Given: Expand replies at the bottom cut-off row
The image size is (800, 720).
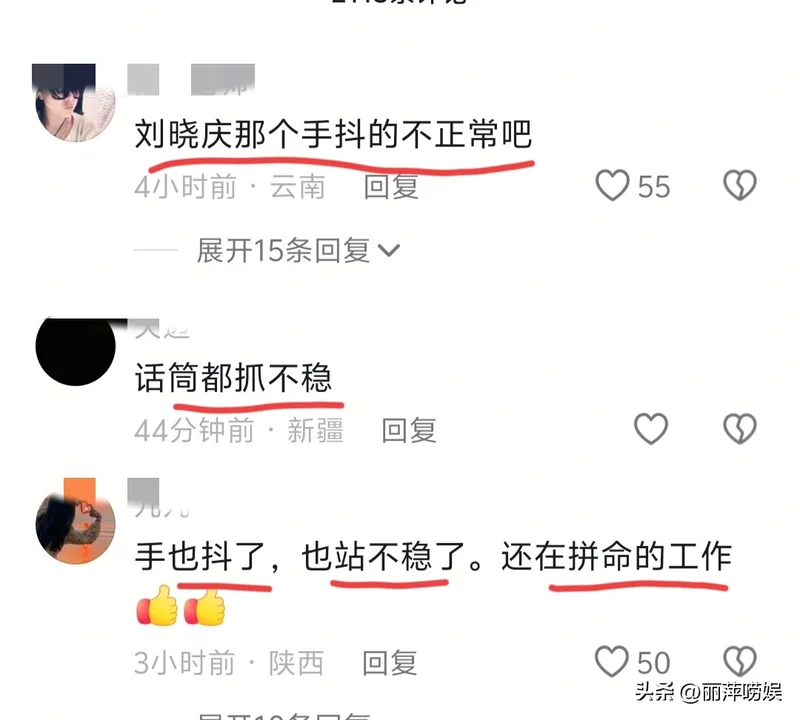Looking at the screenshot, I should [x=284, y=715].
